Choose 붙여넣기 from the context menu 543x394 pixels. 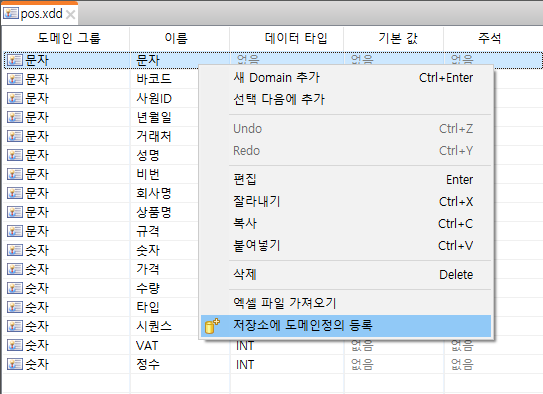tap(346, 245)
